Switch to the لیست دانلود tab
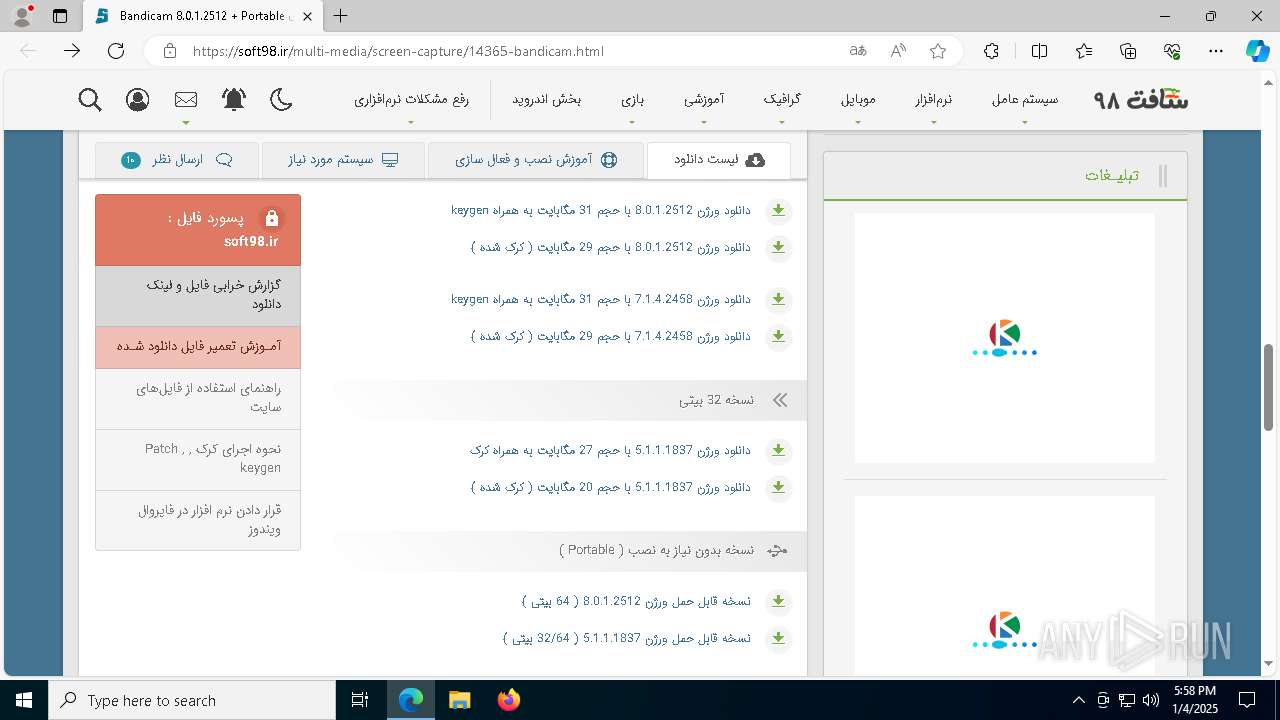Viewport: 1280px width, 720px height. pyautogui.click(x=719, y=160)
